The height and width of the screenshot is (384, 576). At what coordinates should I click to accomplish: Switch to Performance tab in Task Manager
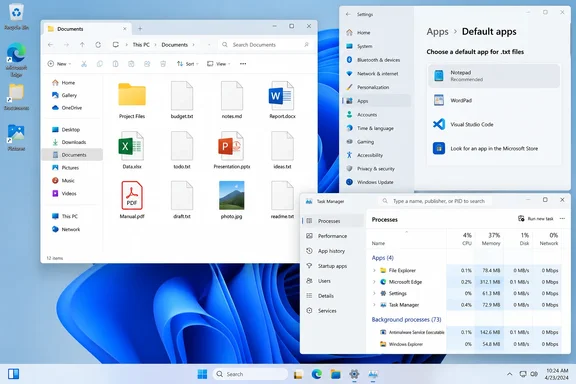tap(332, 236)
